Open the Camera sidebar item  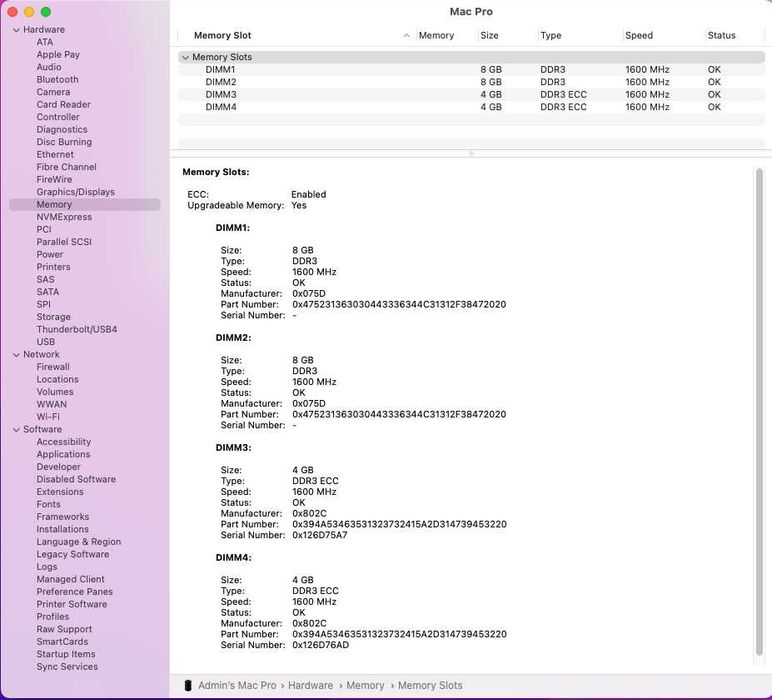(53, 92)
